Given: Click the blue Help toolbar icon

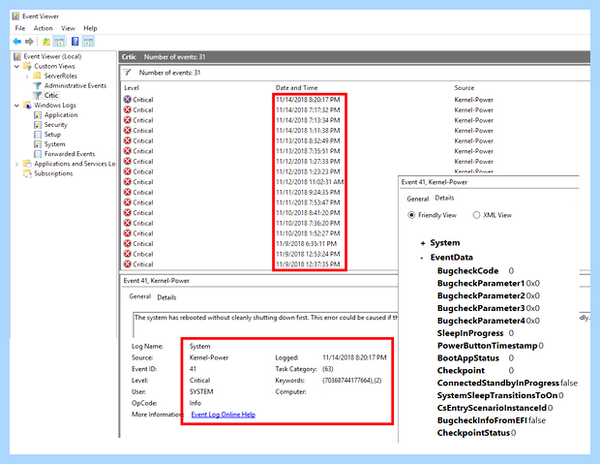Looking at the screenshot, I should click(x=75, y=41).
